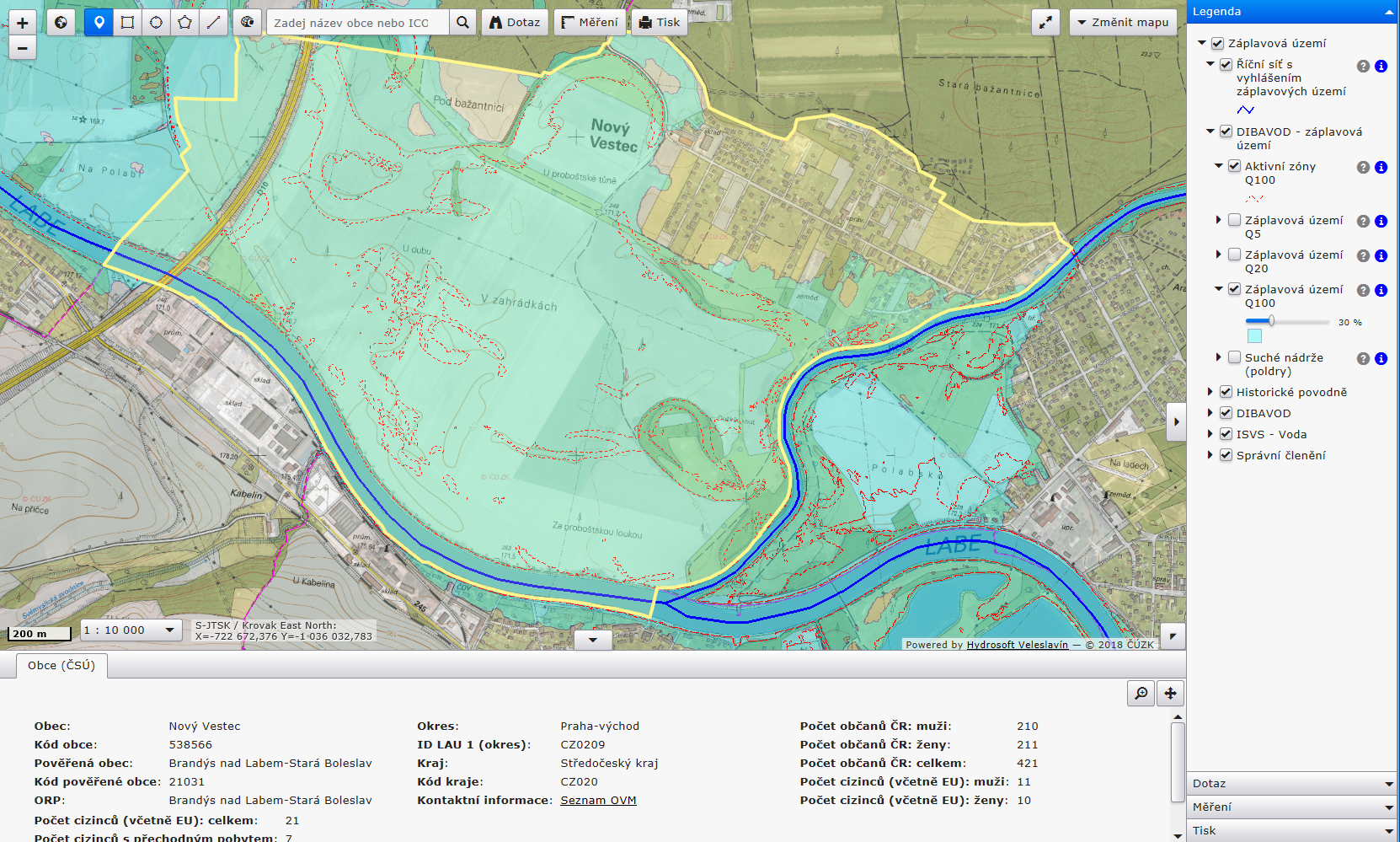
Task: Toggle Správní členění checkbox
Action: [1226, 455]
